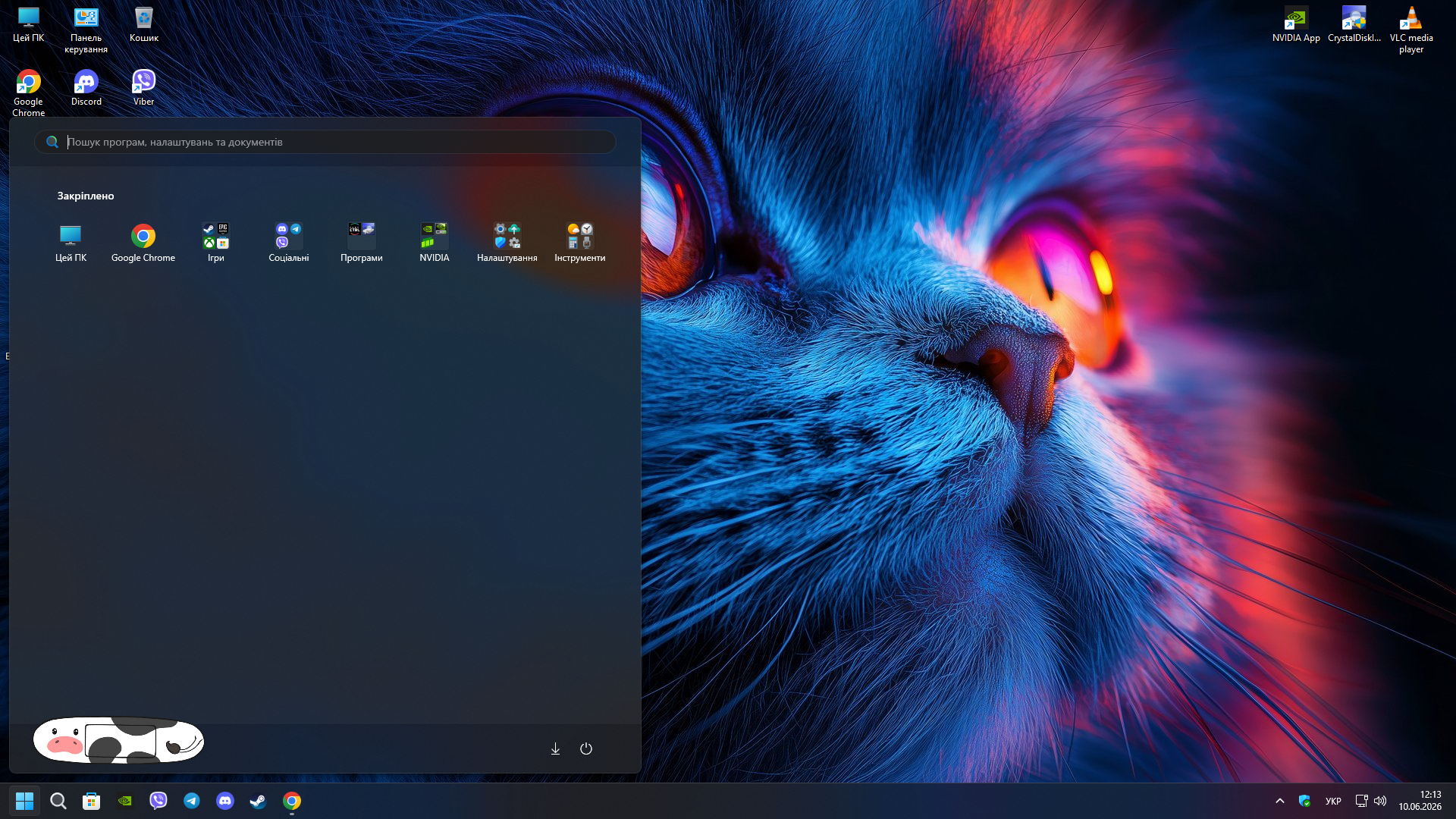Click the Start menu search field

tap(325, 142)
